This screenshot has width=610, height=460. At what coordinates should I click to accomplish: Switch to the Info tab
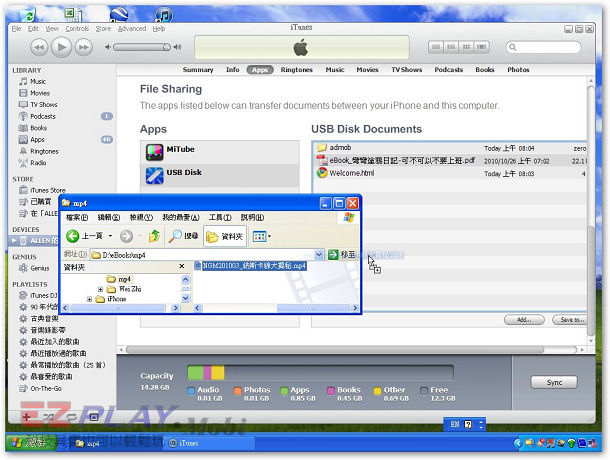tap(233, 70)
